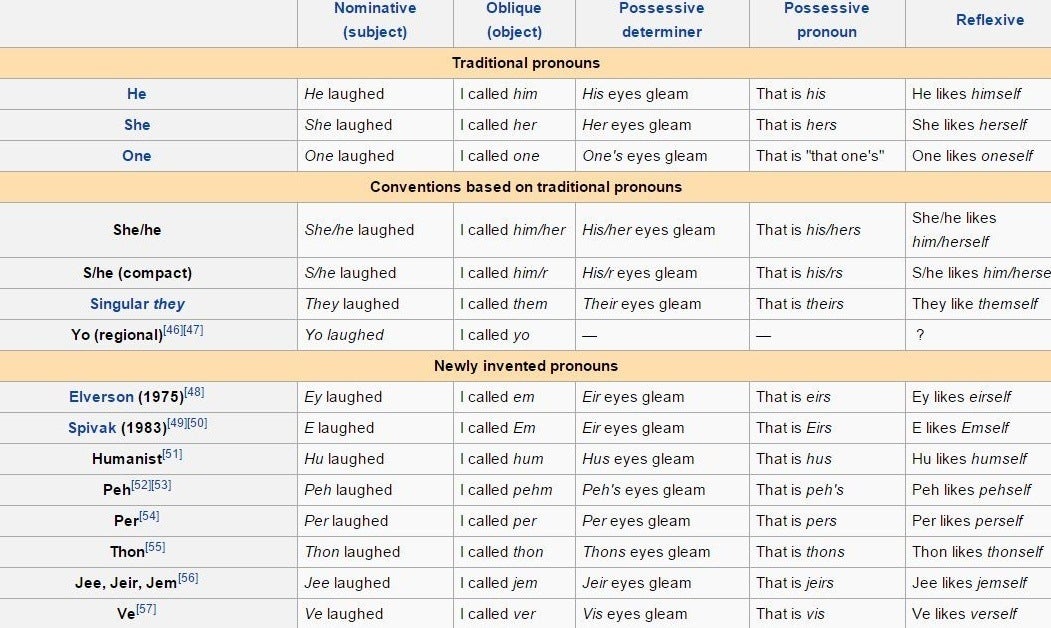The image size is (1051, 628).
Task: Open footnote 51 next to Humanist
Action: tap(172, 455)
